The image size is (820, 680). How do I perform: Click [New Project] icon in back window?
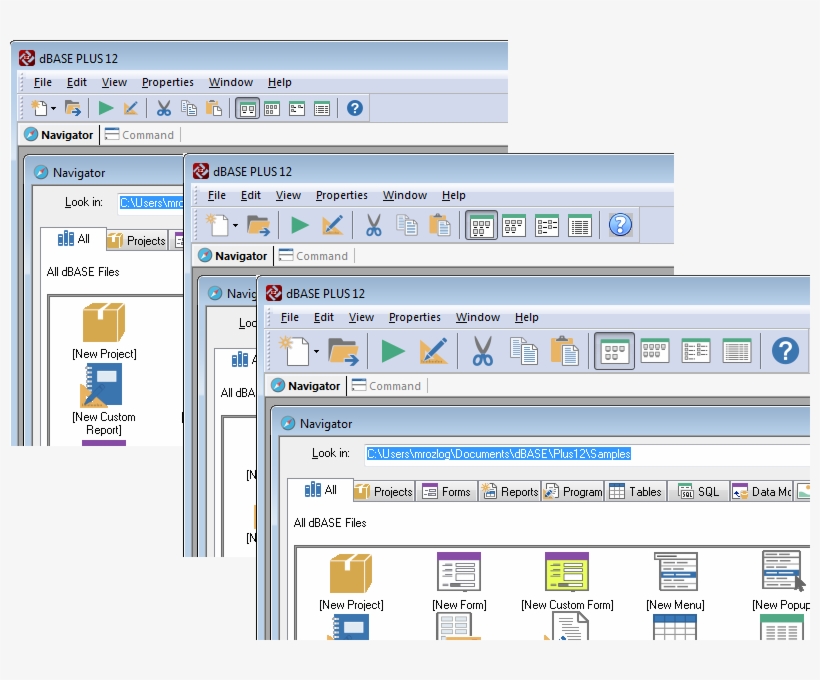point(104,322)
